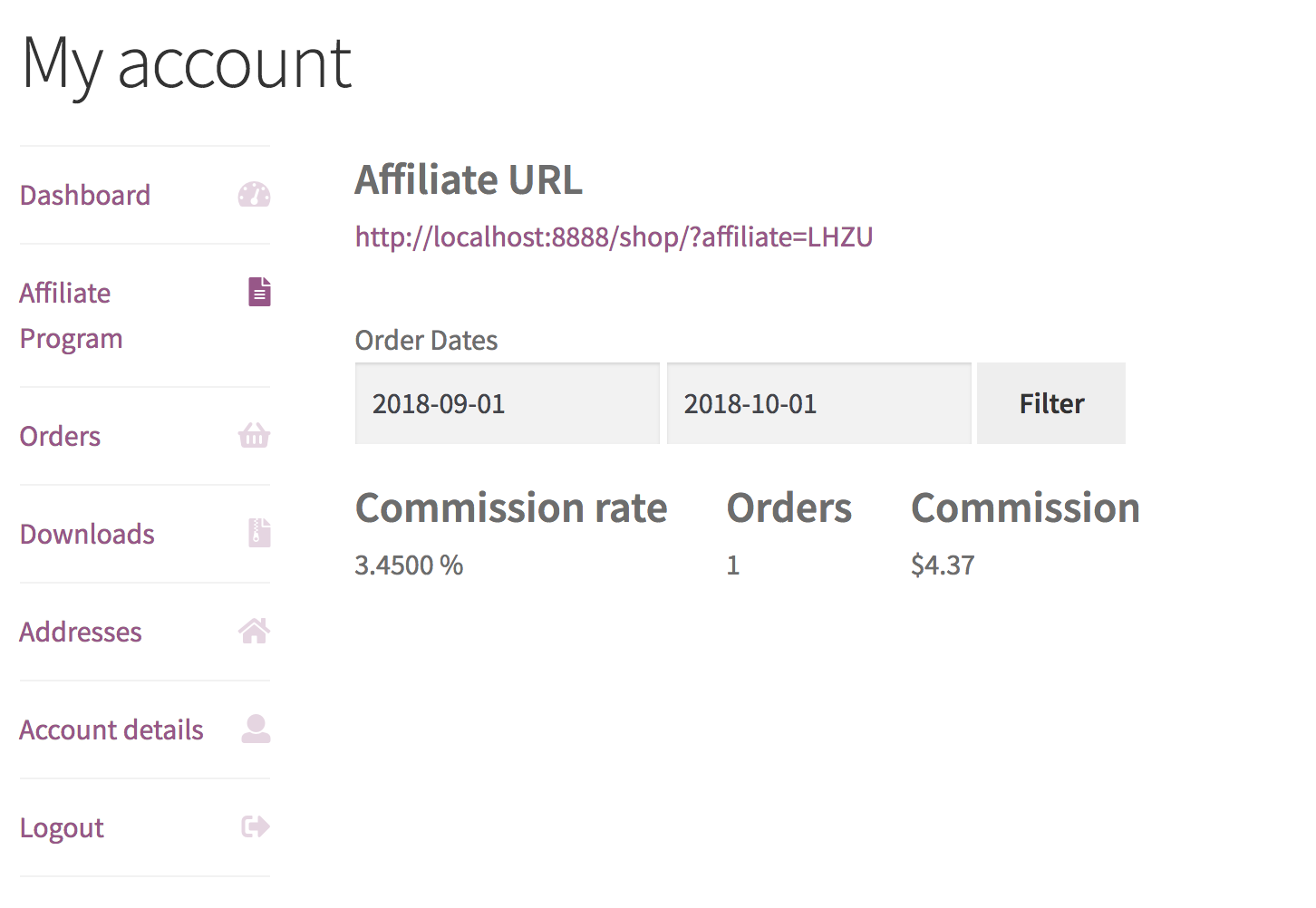Click the My account page title
Viewport: 1316px width, 908px height.
click(x=187, y=63)
